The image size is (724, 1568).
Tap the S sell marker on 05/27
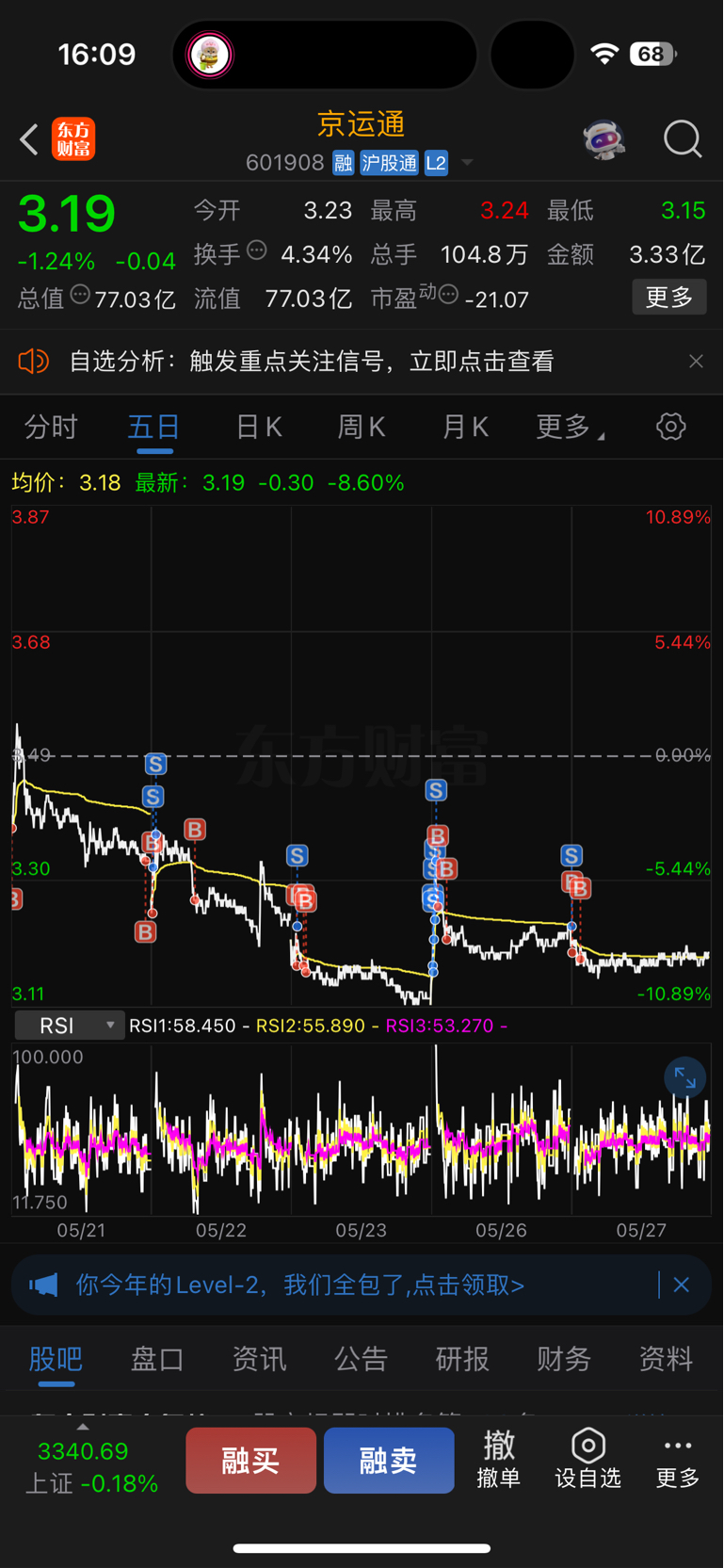571,856
